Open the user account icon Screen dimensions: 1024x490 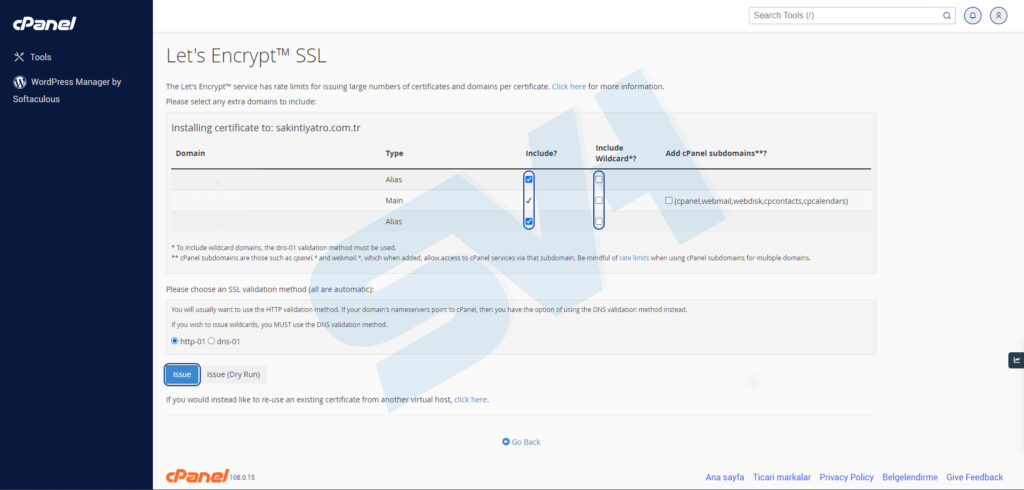[x=998, y=16]
